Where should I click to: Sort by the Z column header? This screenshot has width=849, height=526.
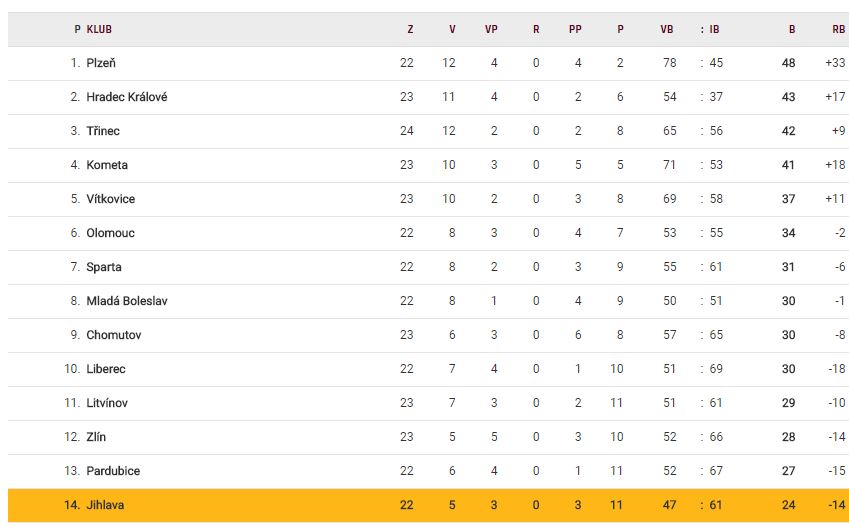410,29
